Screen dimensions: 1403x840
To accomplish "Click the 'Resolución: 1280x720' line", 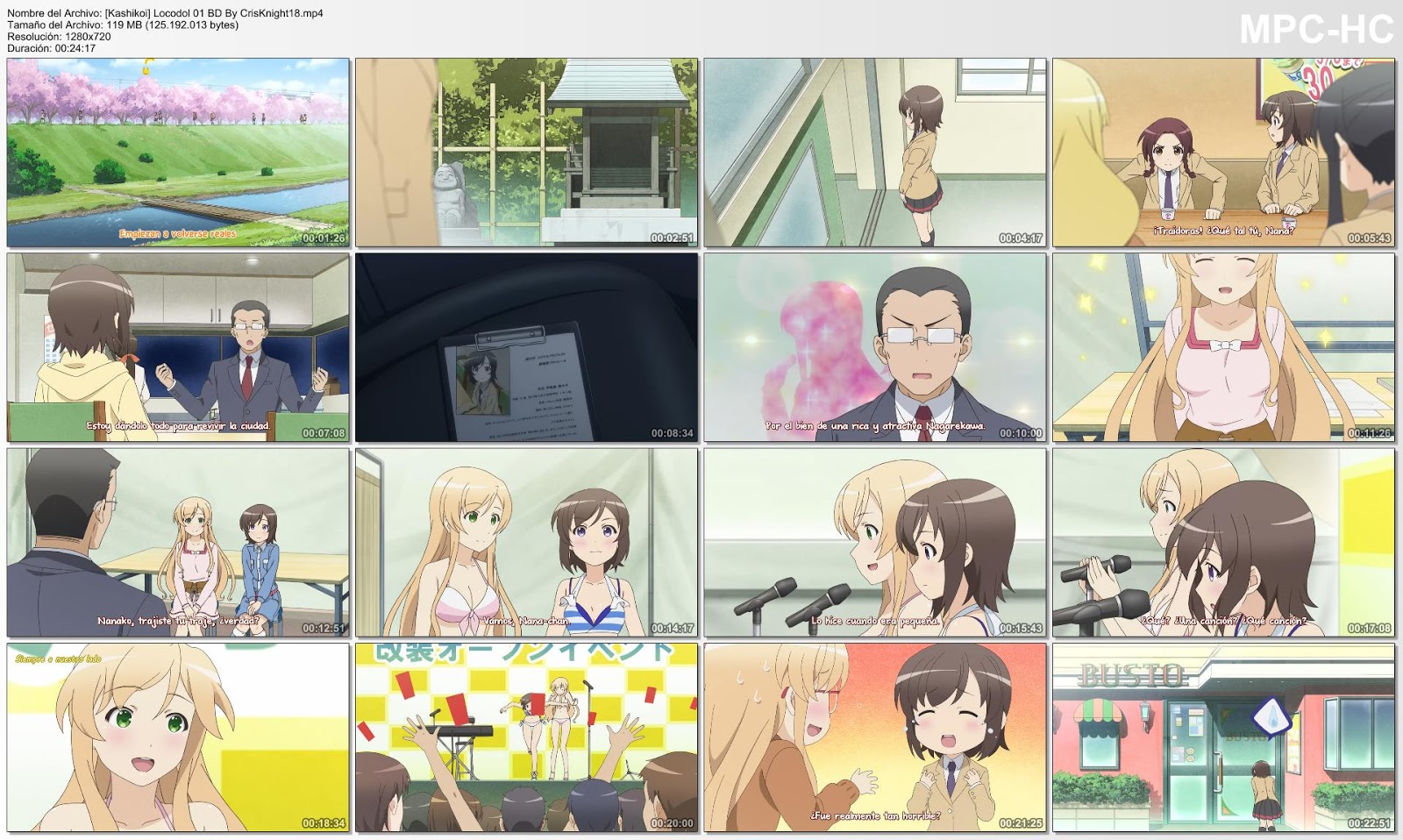I will [x=59, y=37].
